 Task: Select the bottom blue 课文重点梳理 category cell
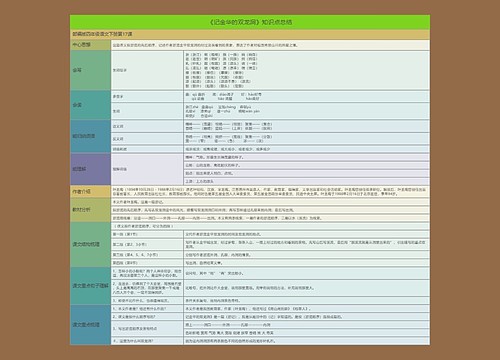coord(90,324)
